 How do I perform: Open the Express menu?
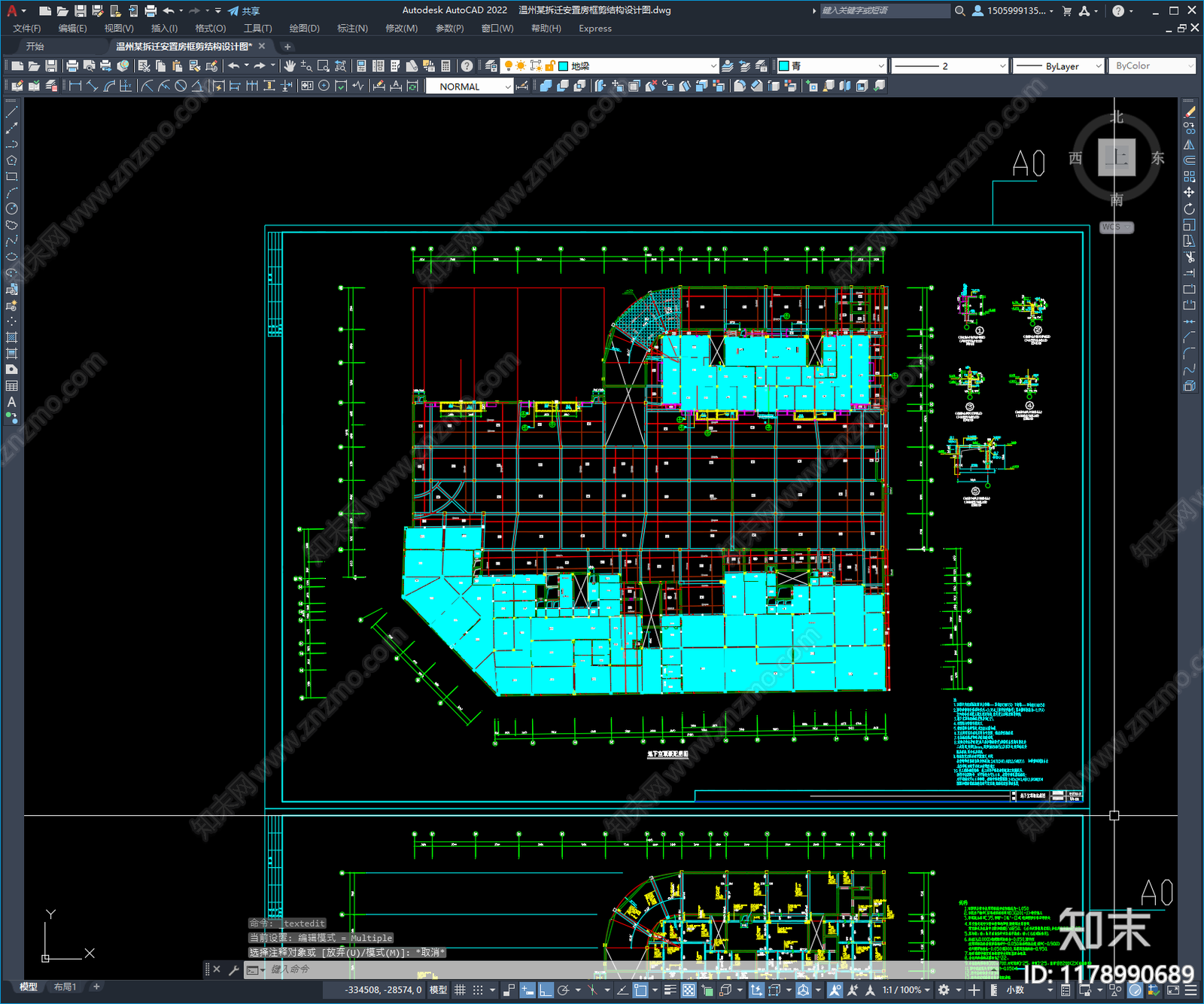[x=595, y=29]
